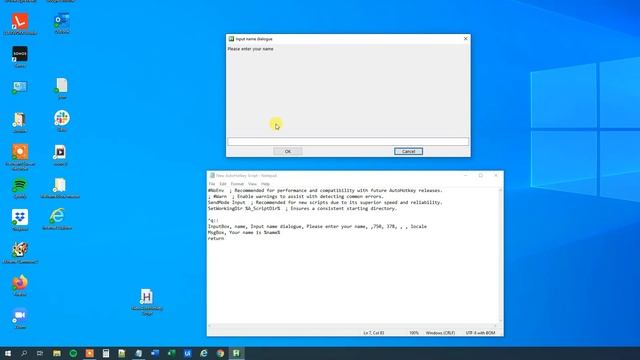Switch to AutoHotkey on the taskbar
The width and height of the screenshot is (640, 360).
pyautogui.click(x=236, y=353)
